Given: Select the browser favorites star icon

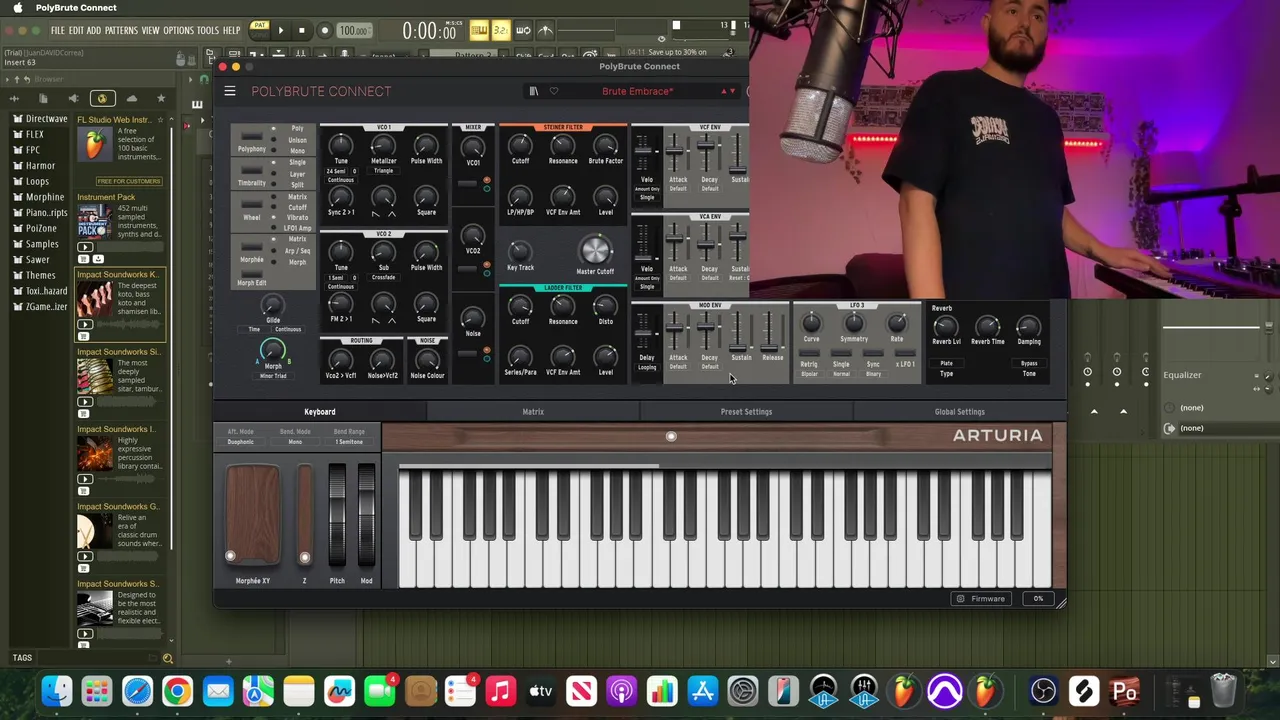Looking at the screenshot, I should [x=160, y=98].
